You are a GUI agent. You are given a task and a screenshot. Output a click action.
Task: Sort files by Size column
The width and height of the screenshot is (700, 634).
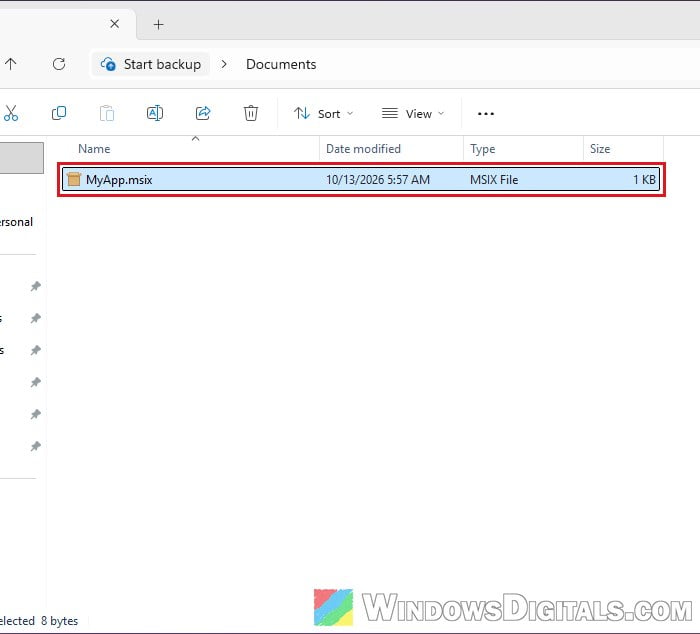tap(600, 149)
